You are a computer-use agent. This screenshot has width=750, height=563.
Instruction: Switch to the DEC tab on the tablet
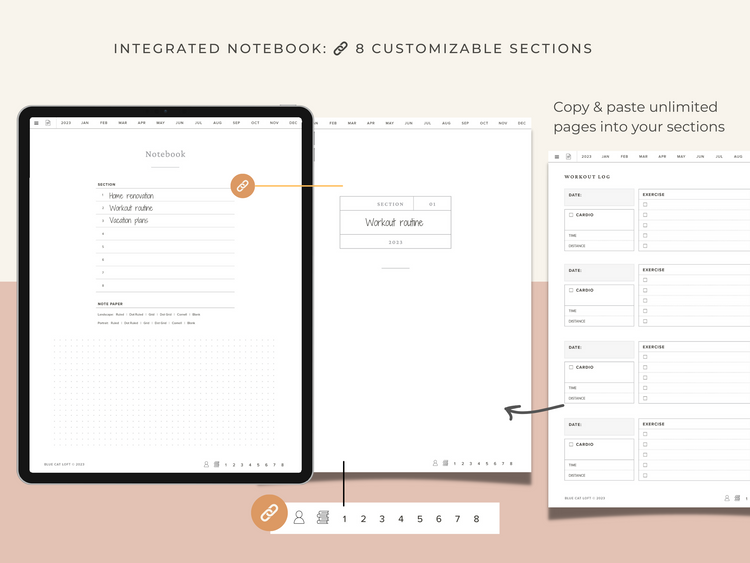click(293, 123)
